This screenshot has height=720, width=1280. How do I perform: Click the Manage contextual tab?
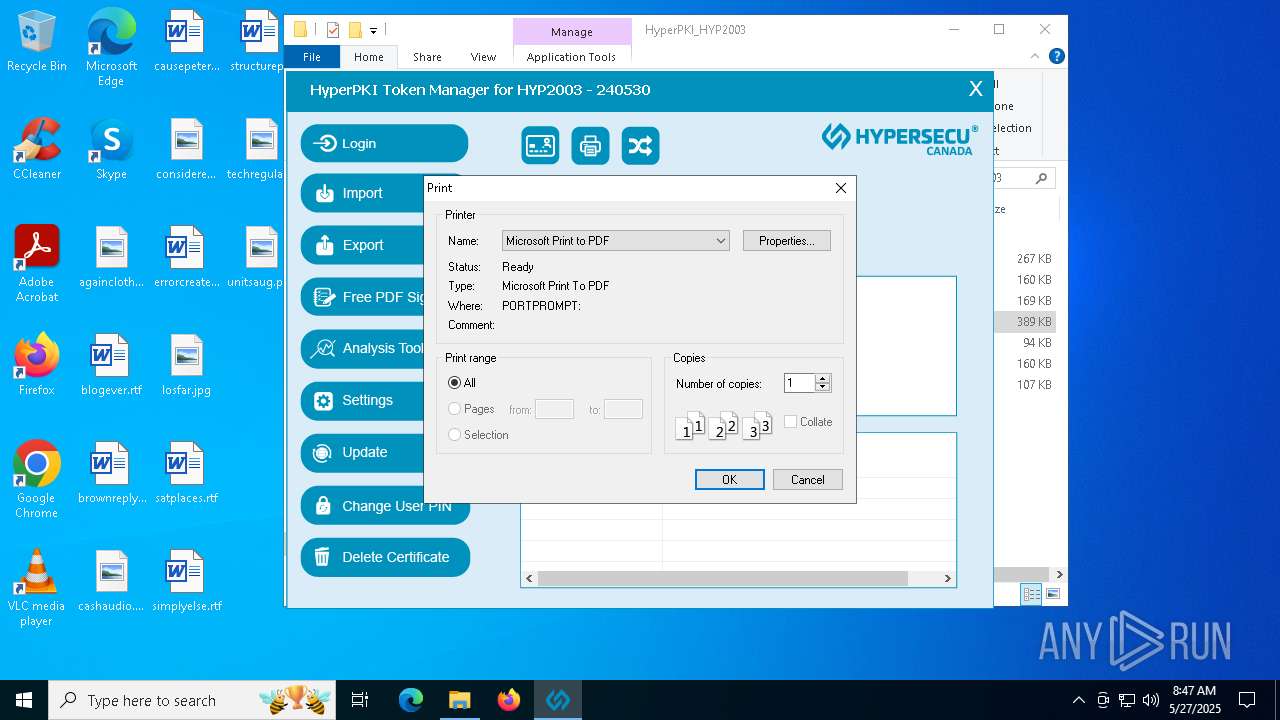pos(572,32)
